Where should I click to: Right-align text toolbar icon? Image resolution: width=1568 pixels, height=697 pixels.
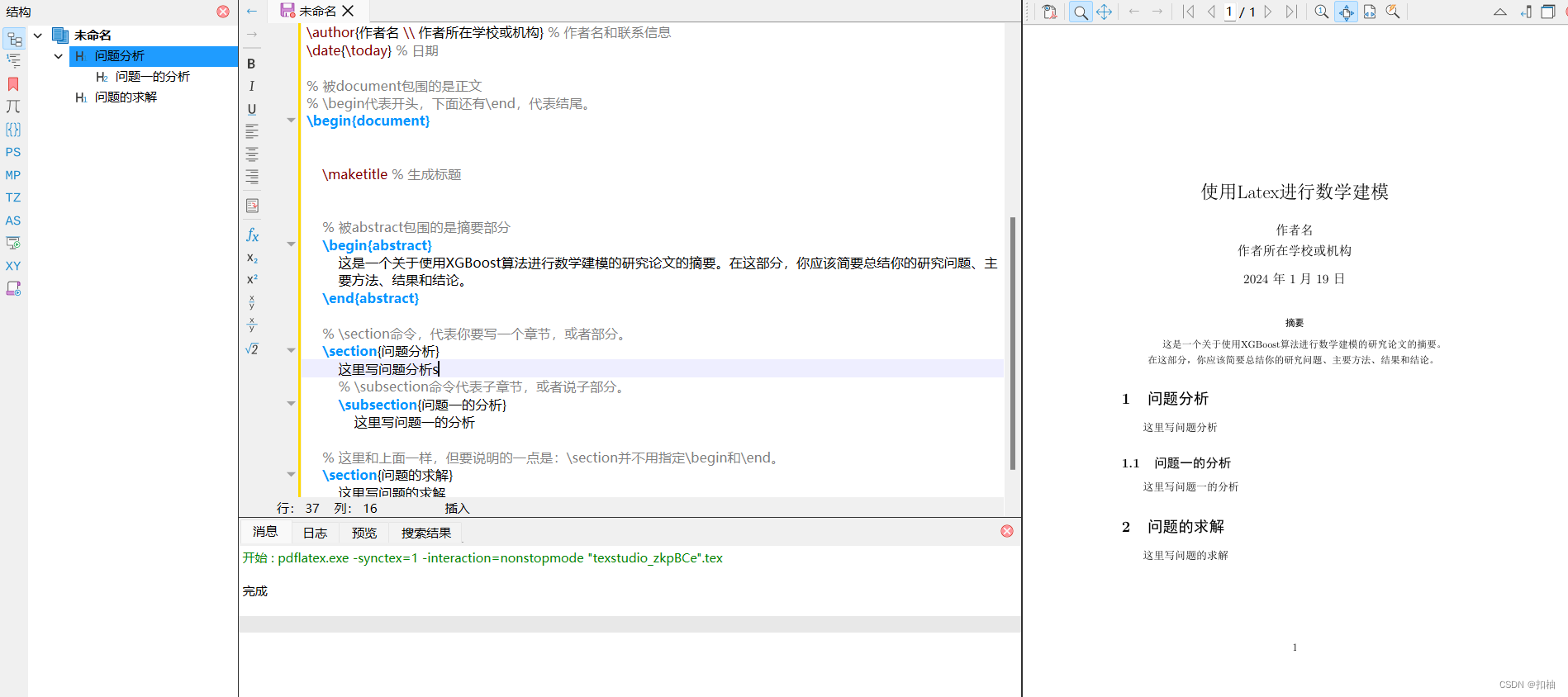click(x=252, y=176)
